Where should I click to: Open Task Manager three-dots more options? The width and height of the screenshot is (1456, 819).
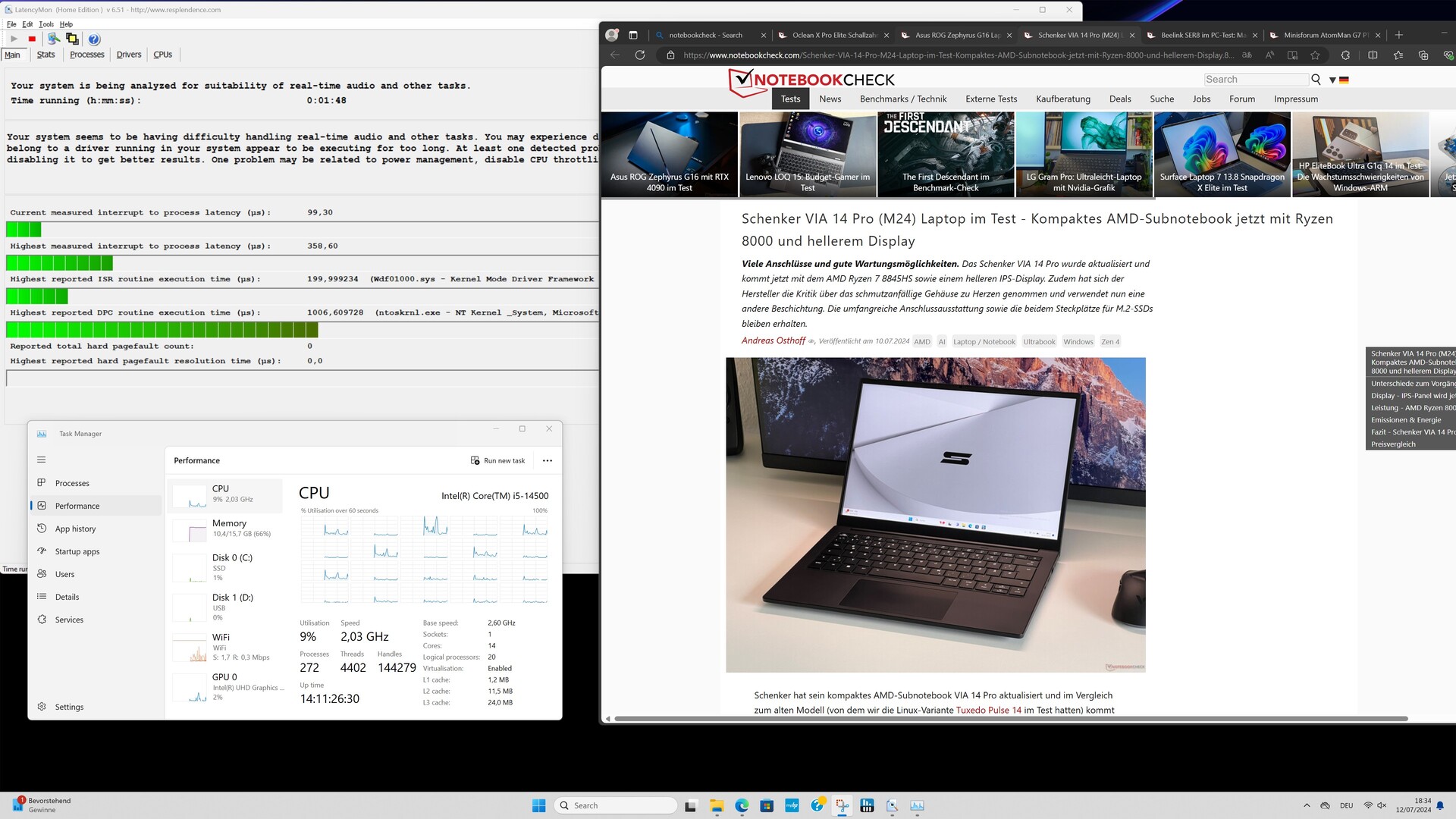coord(548,460)
